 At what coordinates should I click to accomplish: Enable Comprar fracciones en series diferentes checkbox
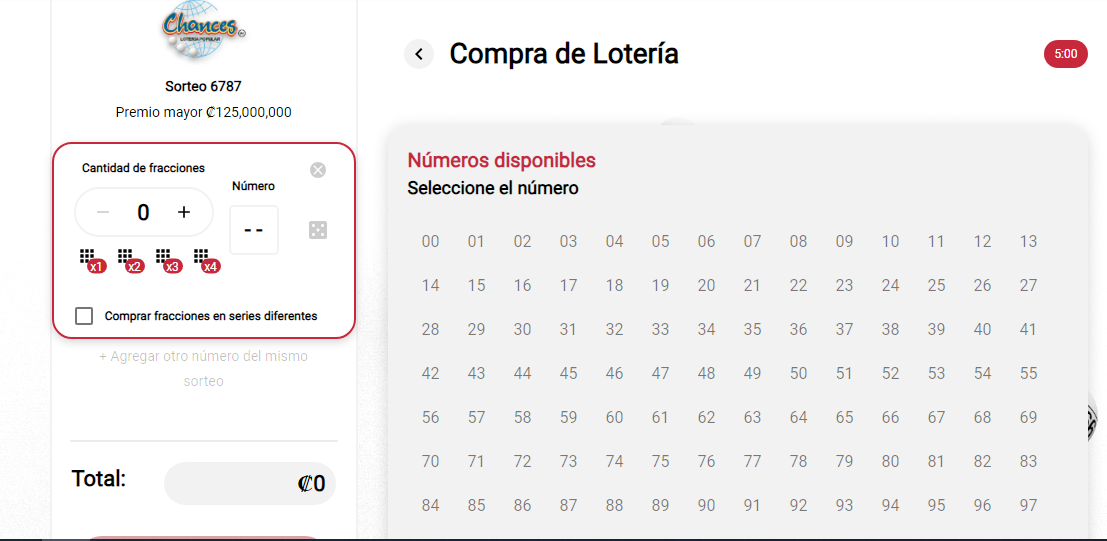pos(85,316)
